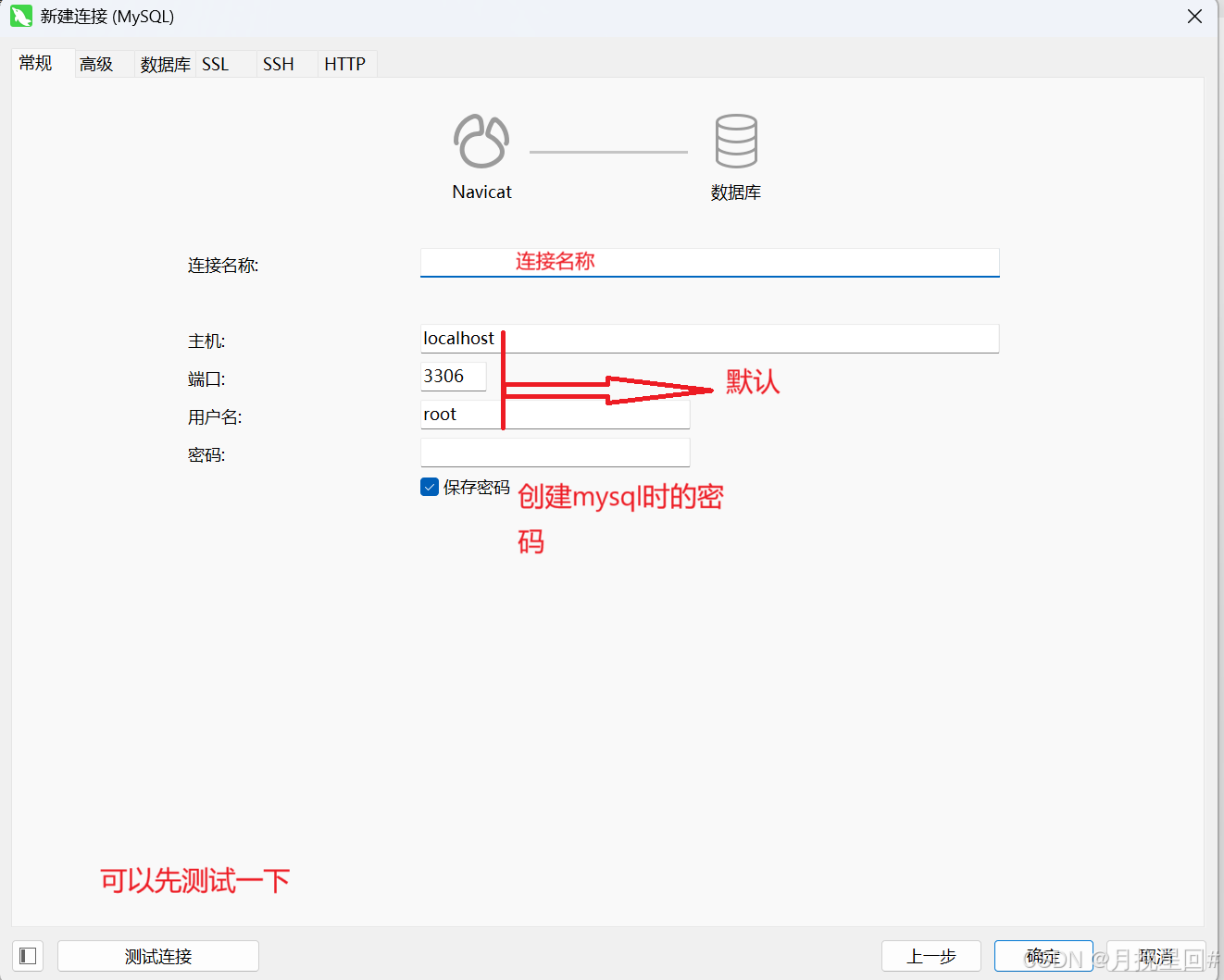The width and height of the screenshot is (1224, 980).
Task: Click the 主机 field containing localhost
Action: point(710,339)
